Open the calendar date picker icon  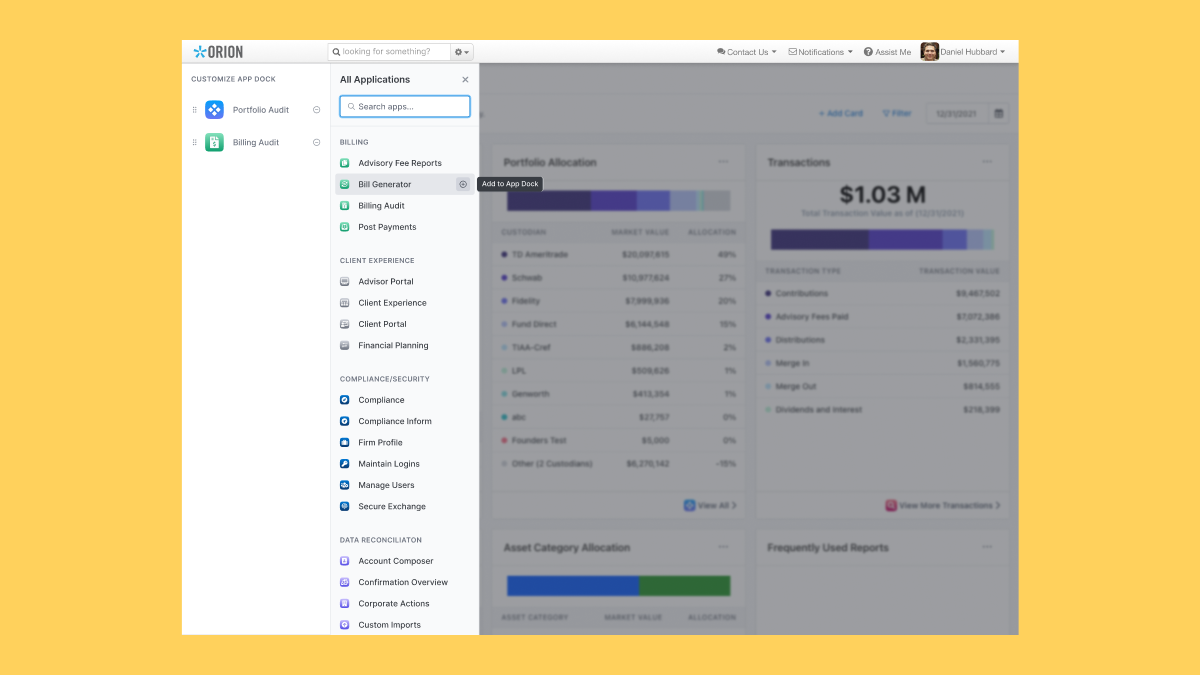point(999,114)
